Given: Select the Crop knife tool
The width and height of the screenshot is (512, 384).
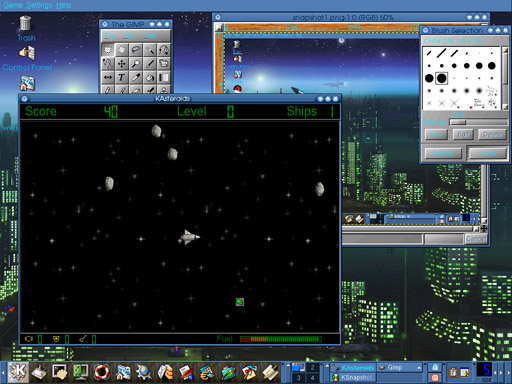Looking at the screenshot, I should tap(150, 64).
